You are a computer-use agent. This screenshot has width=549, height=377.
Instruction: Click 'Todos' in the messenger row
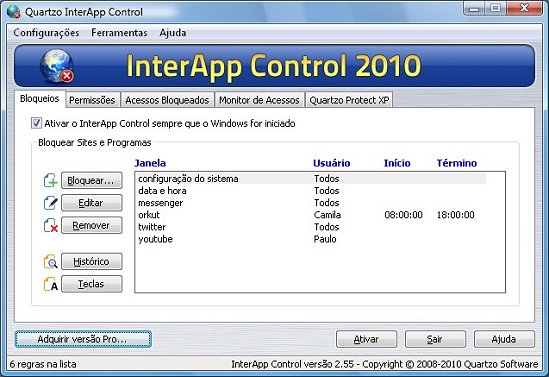(327, 203)
